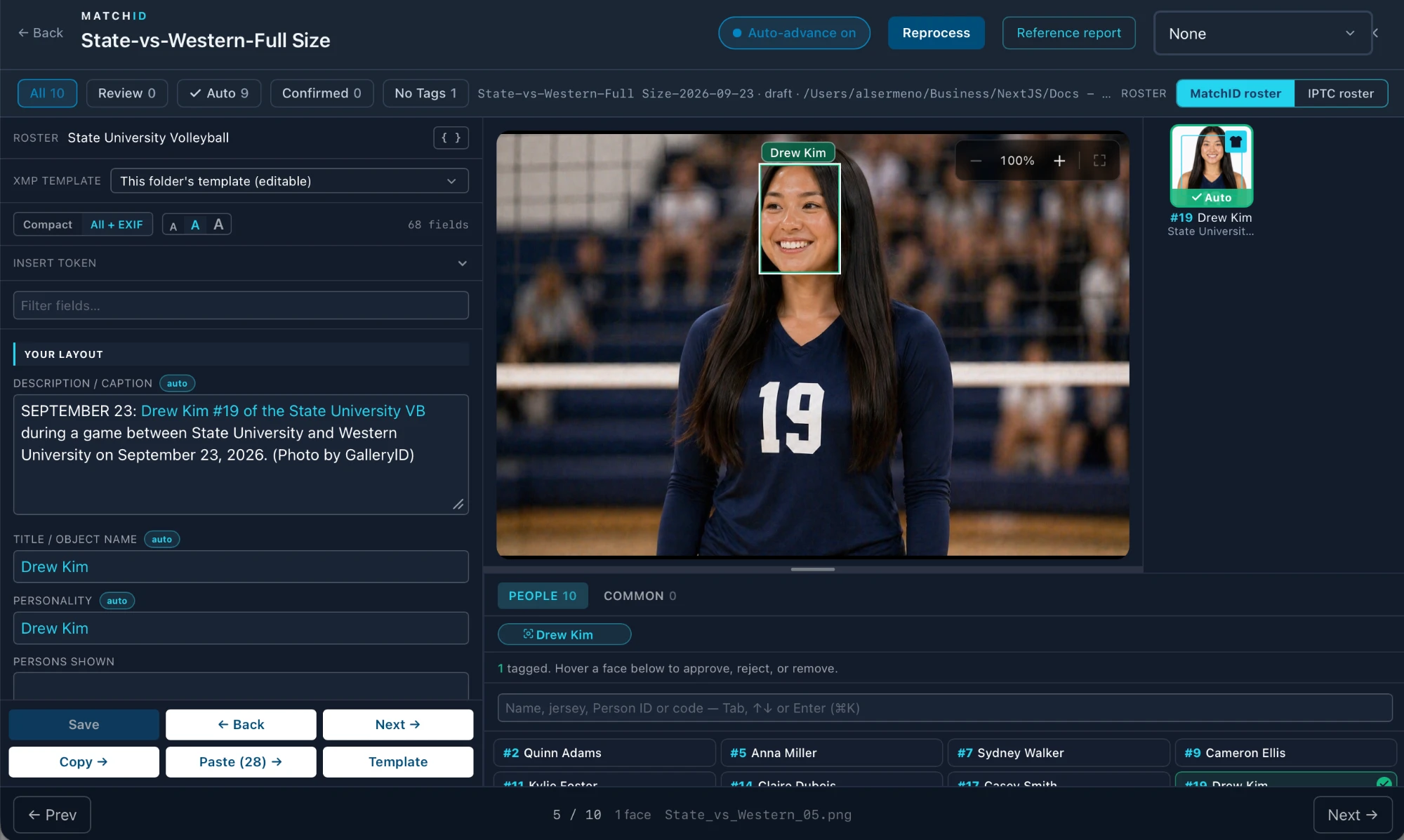
Task: Toggle Auto-advance on
Action: (794, 33)
